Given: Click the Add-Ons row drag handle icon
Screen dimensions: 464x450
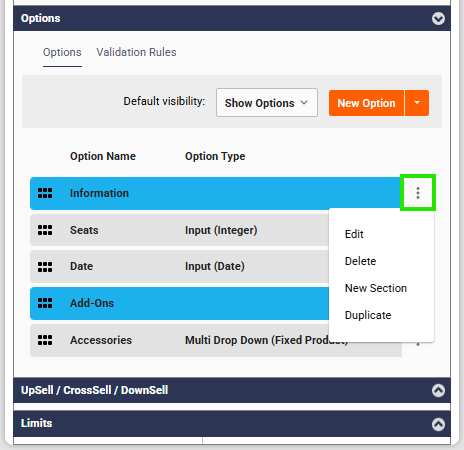Looking at the screenshot, I should pyautogui.click(x=45, y=303).
